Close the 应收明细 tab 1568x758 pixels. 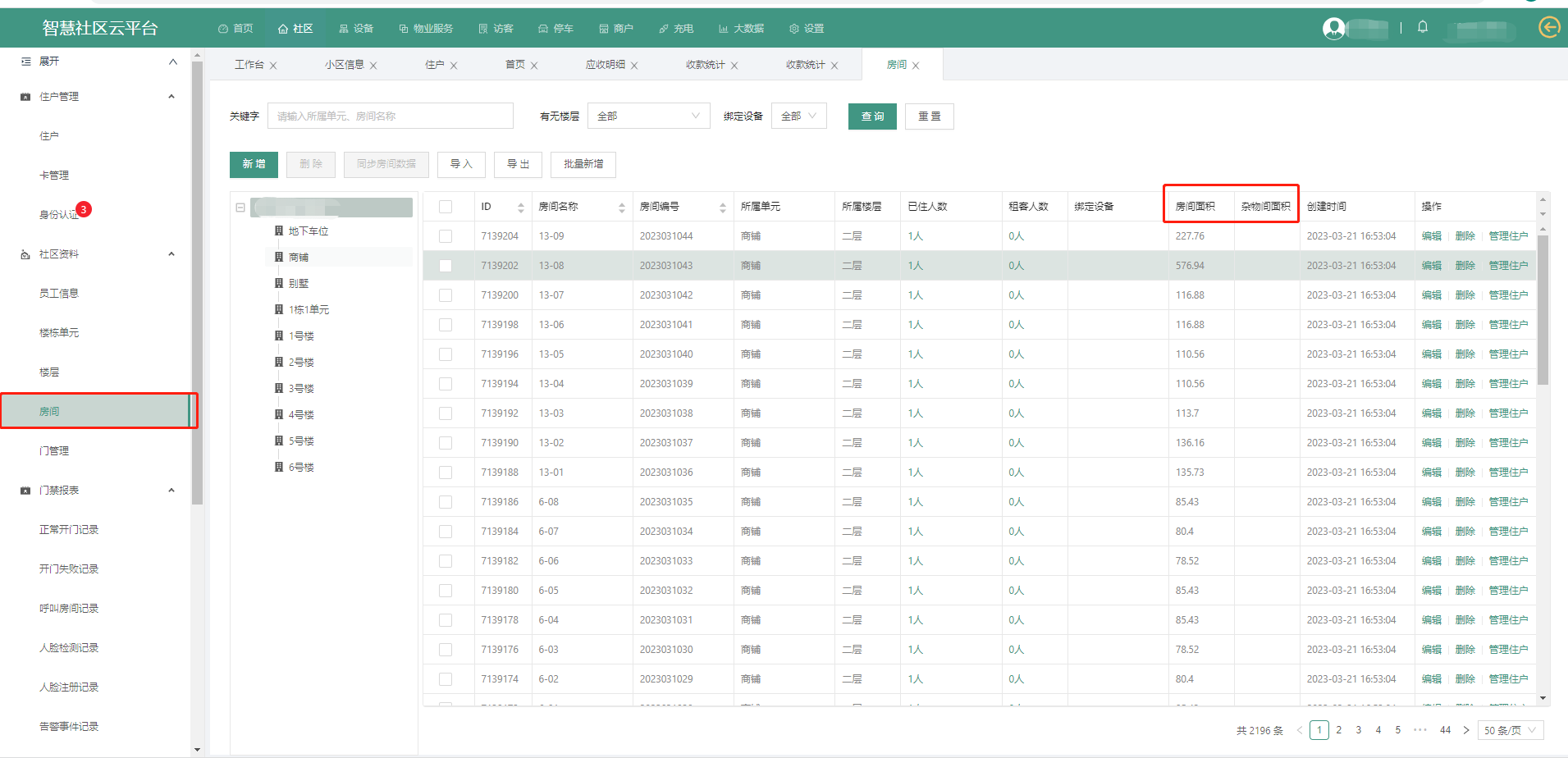tap(634, 66)
